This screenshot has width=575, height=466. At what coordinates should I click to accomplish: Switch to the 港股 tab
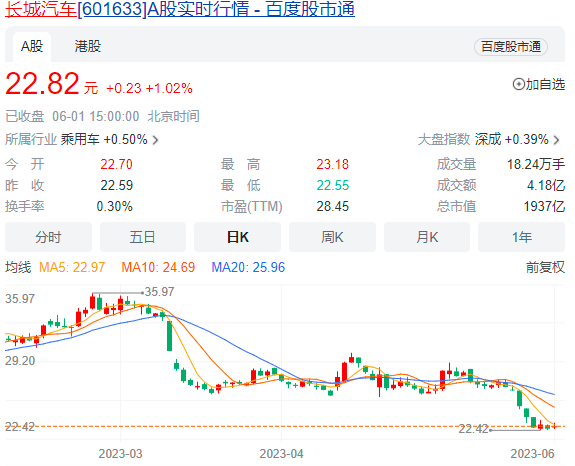88,47
